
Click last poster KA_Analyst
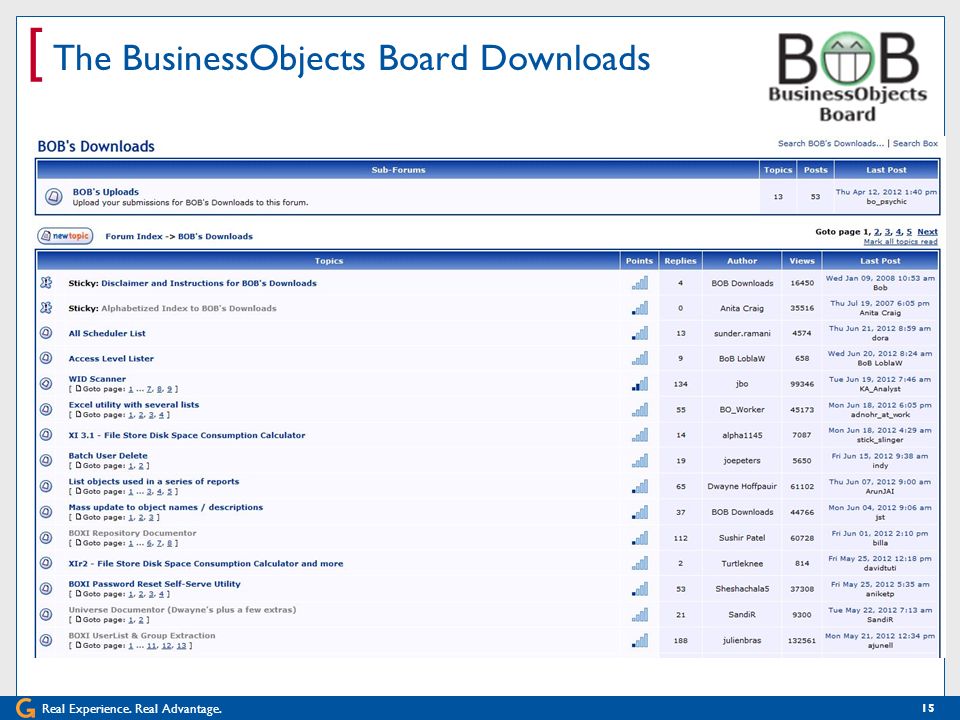coord(880,389)
